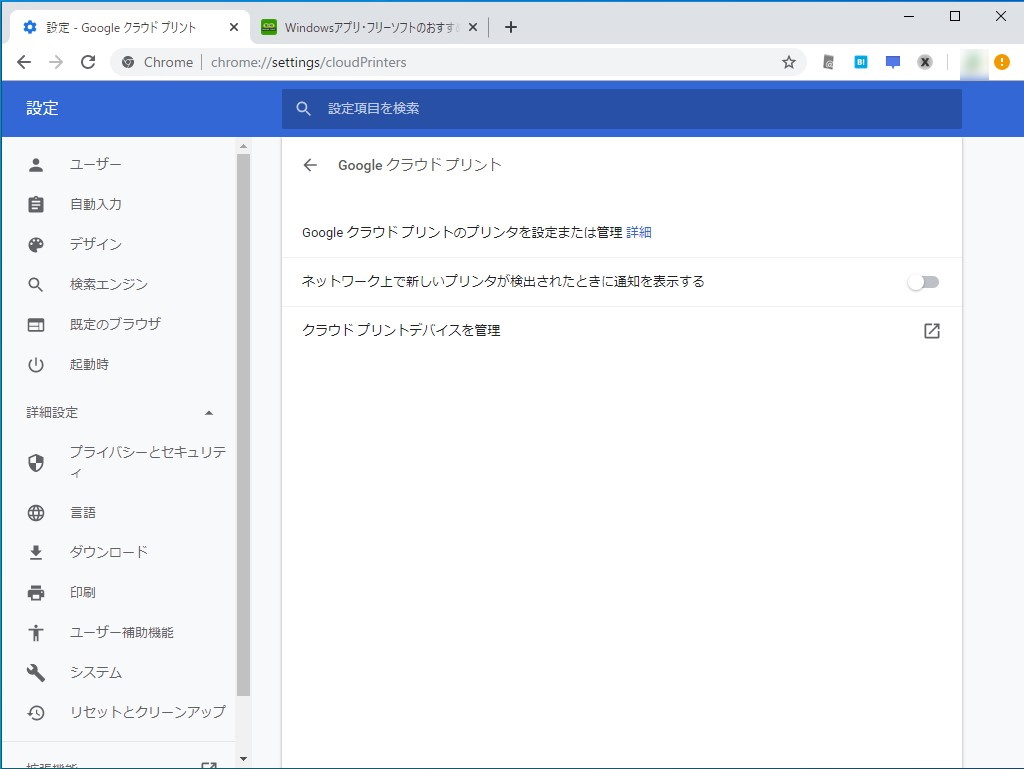The height and width of the screenshot is (769, 1024).
Task: Open クラウド プリントデバイスを管理 in new tab
Action: 931,331
